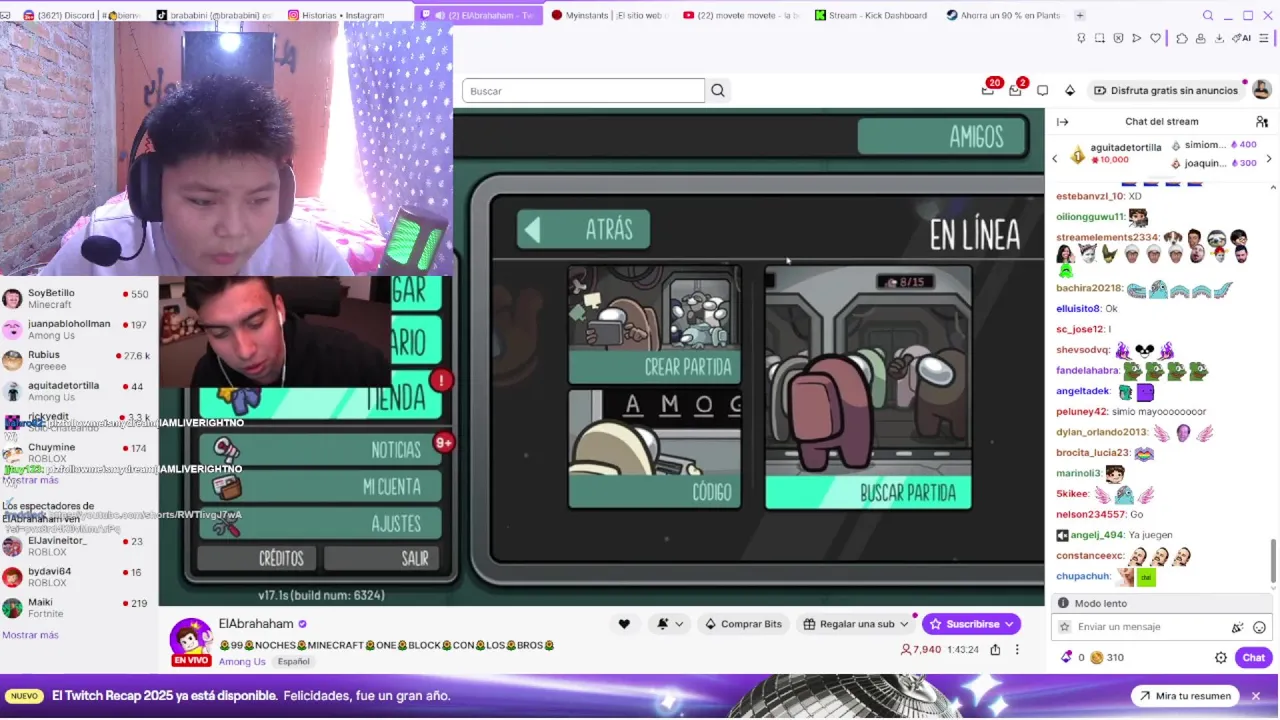
Task: Click the star icon in chat input
Action: (1065, 627)
